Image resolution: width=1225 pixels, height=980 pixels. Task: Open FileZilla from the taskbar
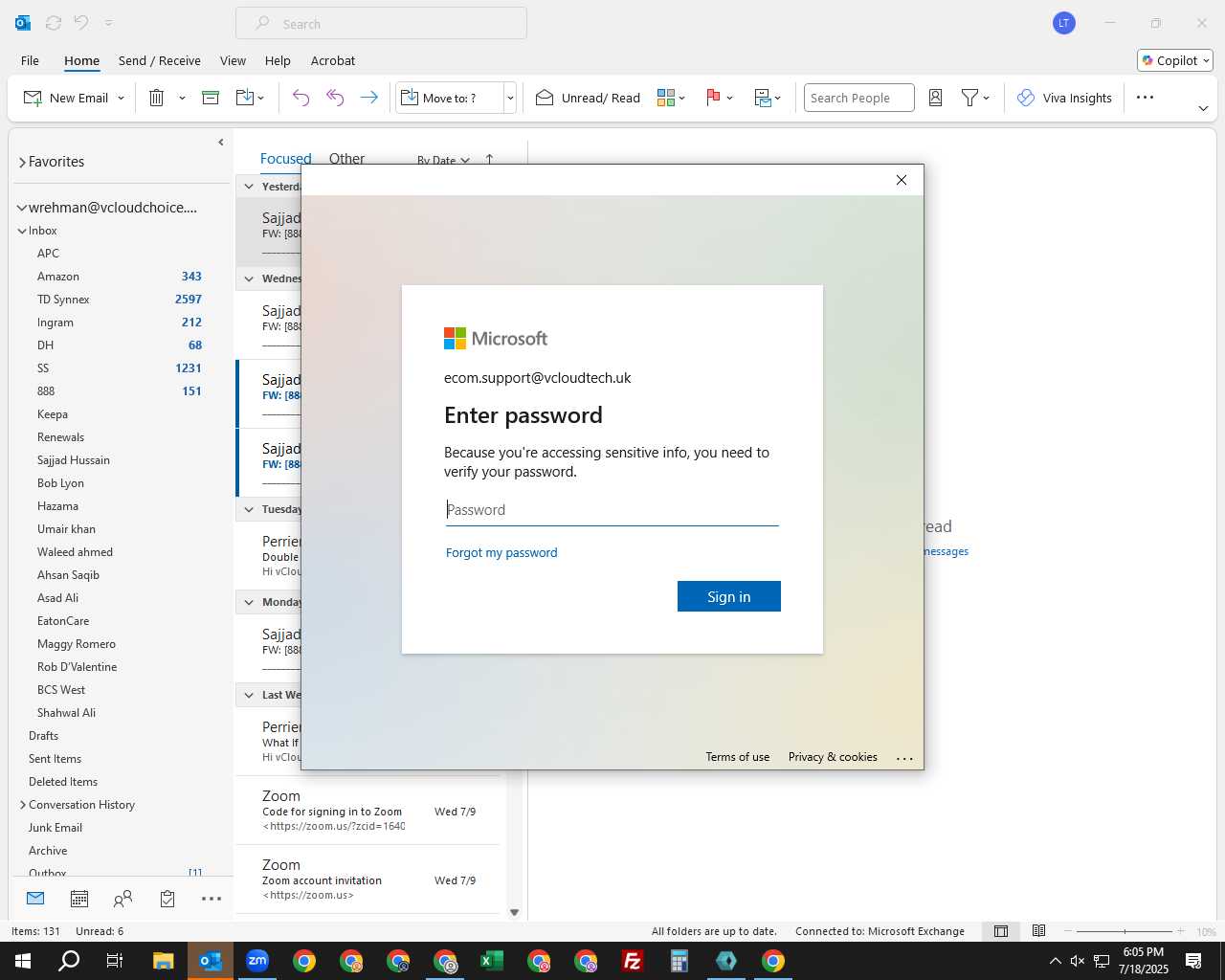coord(632,961)
